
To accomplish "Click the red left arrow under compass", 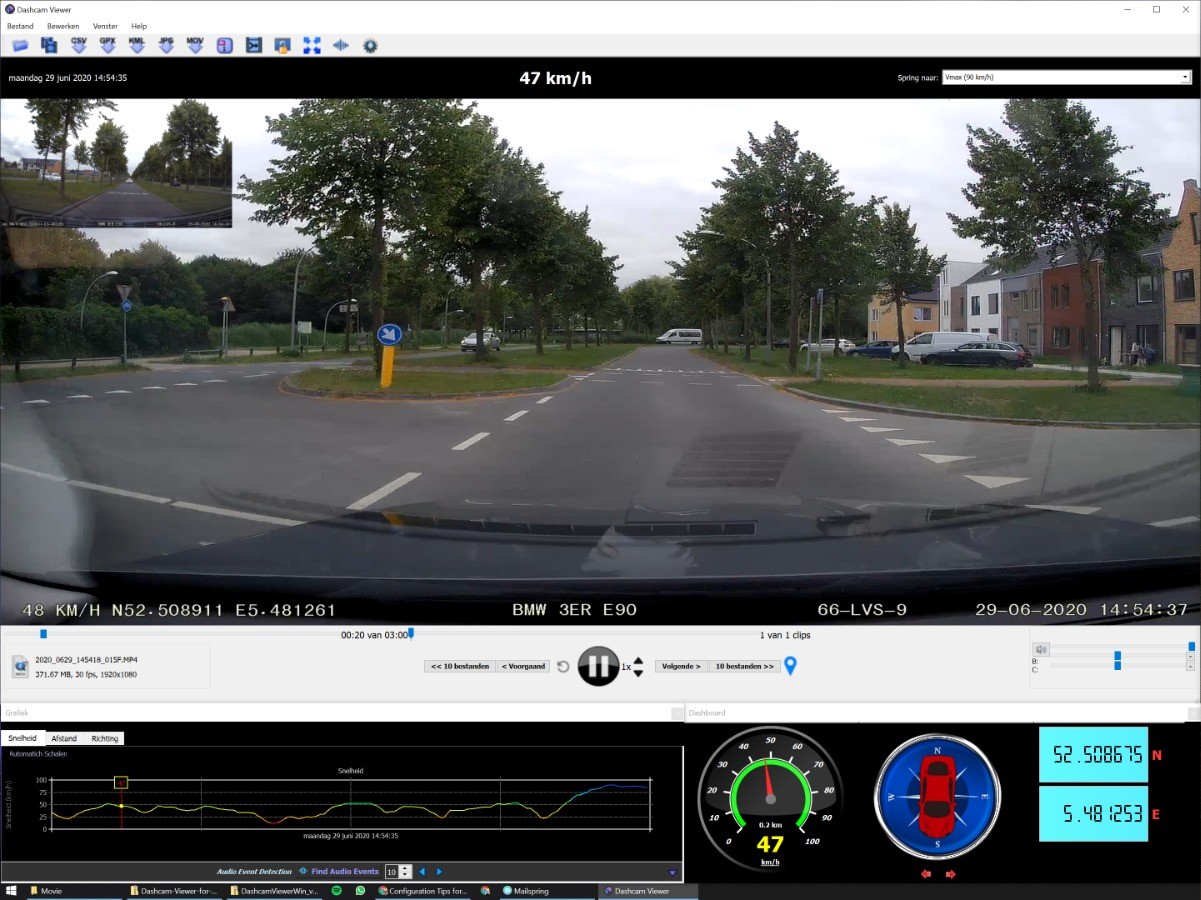I will tap(926, 874).
